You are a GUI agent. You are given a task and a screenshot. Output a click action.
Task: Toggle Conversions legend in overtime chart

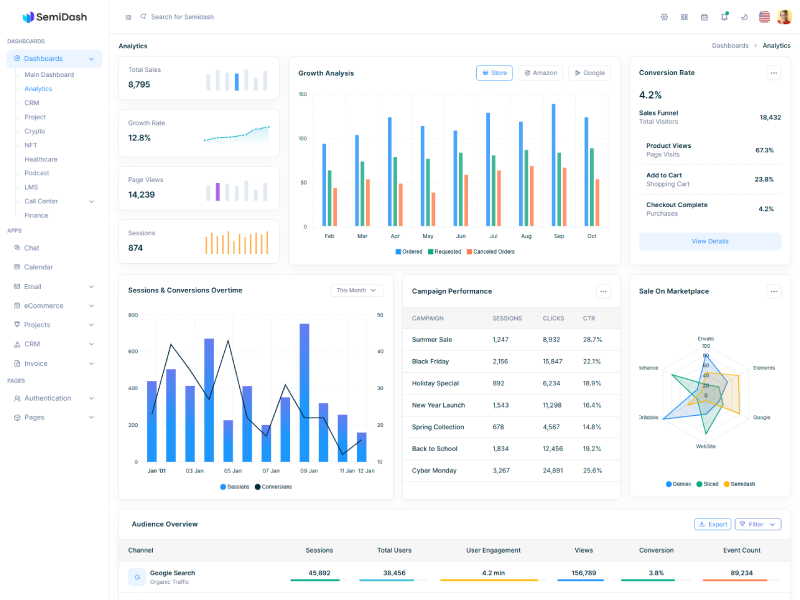point(273,487)
